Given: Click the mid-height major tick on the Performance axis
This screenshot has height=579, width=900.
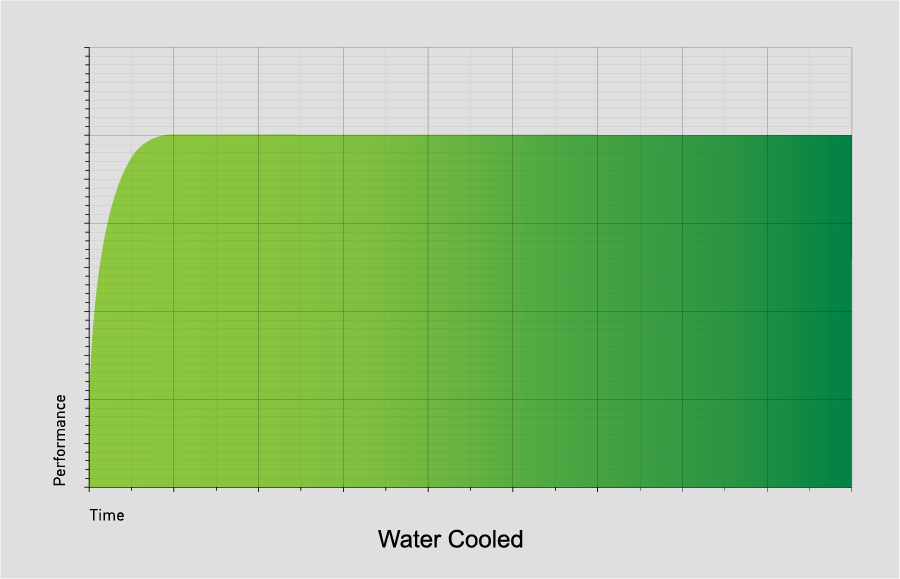Looking at the screenshot, I should [x=88, y=312].
